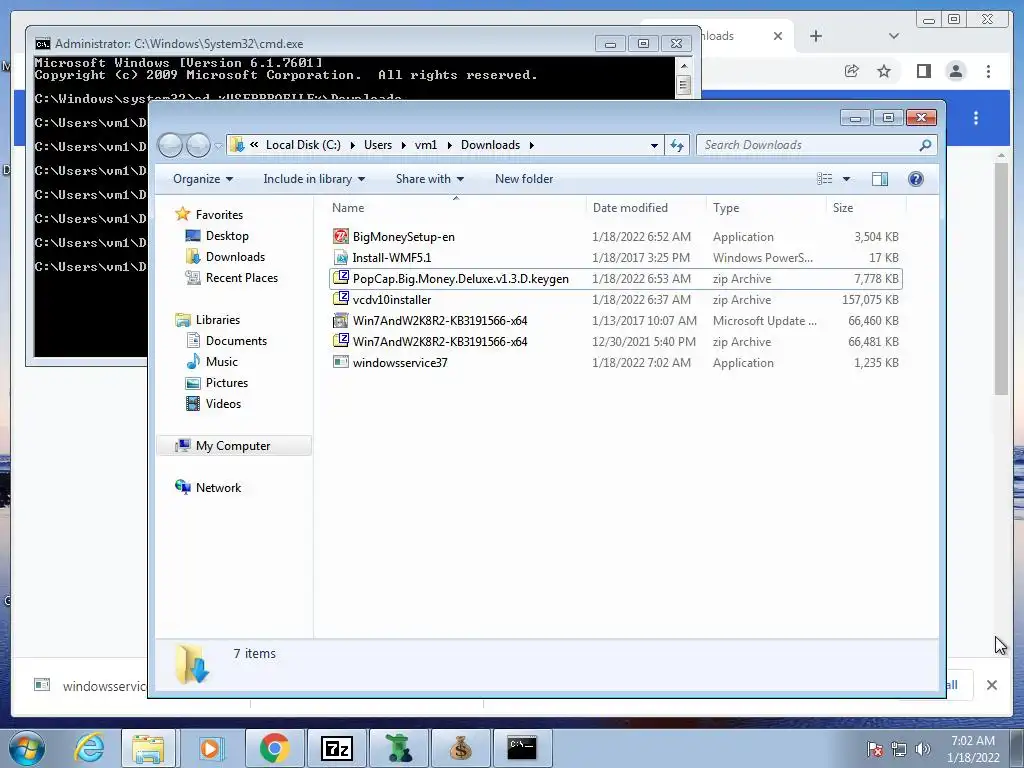Viewport: 1024px width, 768px height.
Task: Click the Explorer forward navigation button
Action: [198, 145]
